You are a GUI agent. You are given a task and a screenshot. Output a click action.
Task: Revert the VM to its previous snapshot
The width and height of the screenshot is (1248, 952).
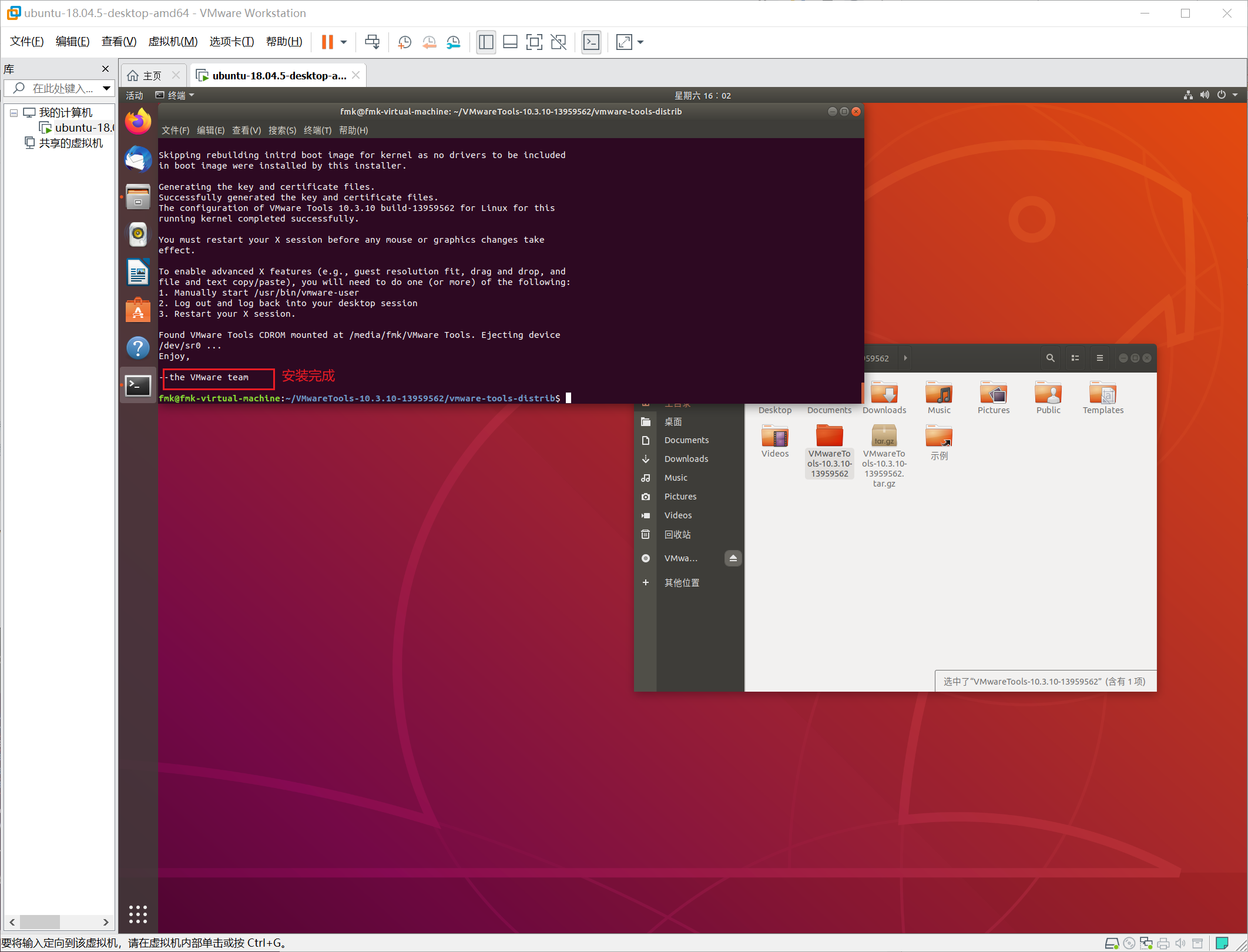pos(430,42)
